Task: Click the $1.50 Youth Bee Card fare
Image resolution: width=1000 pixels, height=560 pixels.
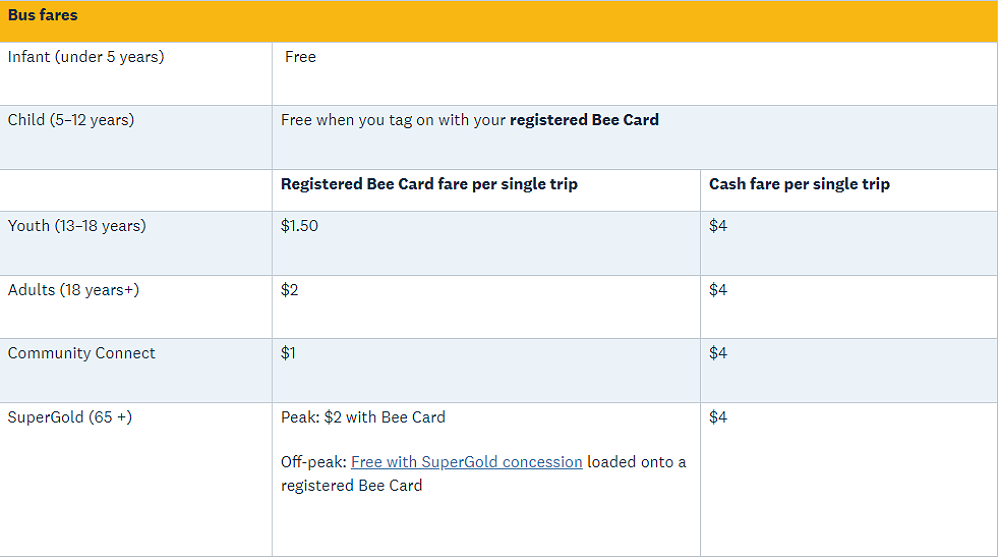Action: [299, 226]
